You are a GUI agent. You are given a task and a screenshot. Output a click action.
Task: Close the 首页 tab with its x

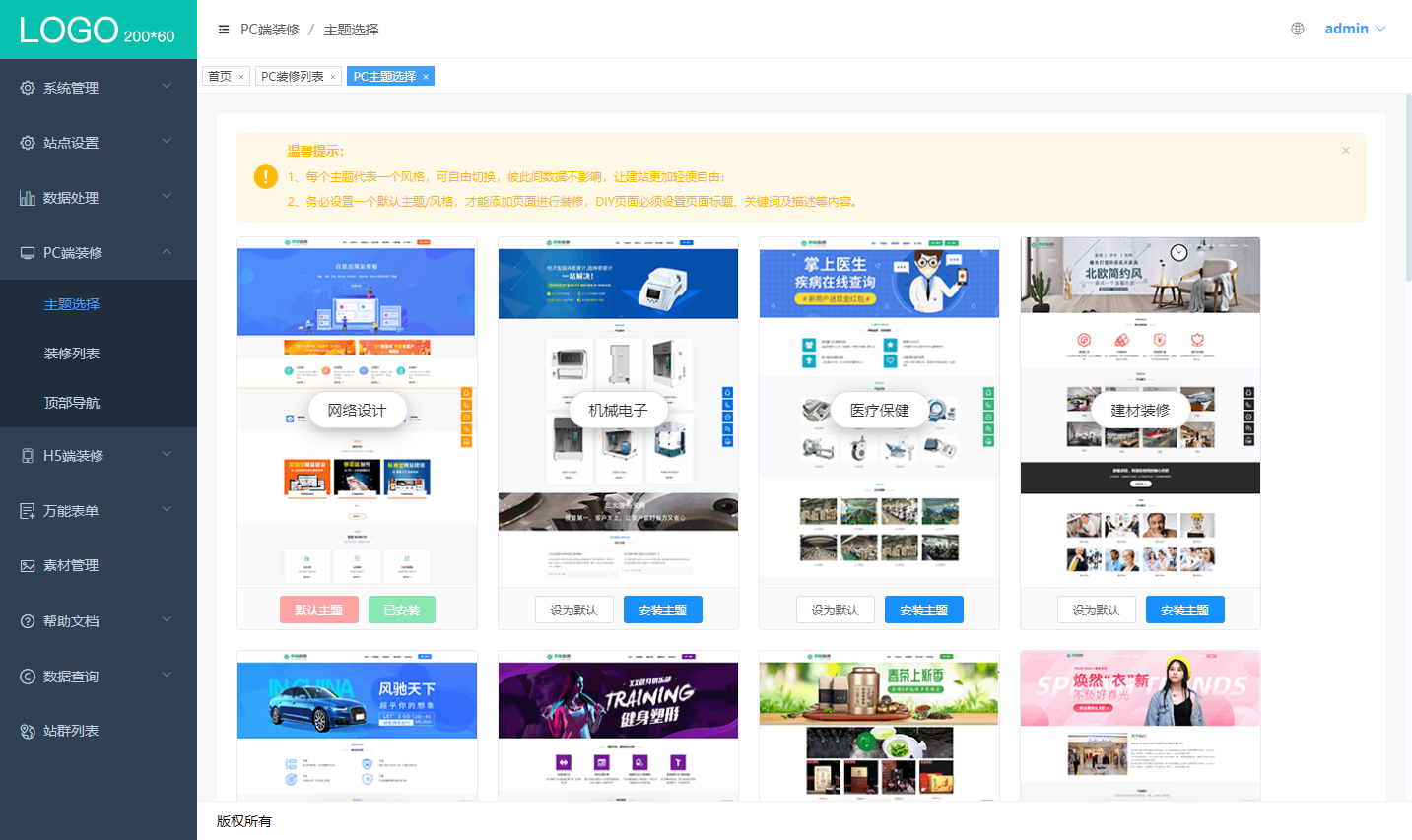coord(241,77)
